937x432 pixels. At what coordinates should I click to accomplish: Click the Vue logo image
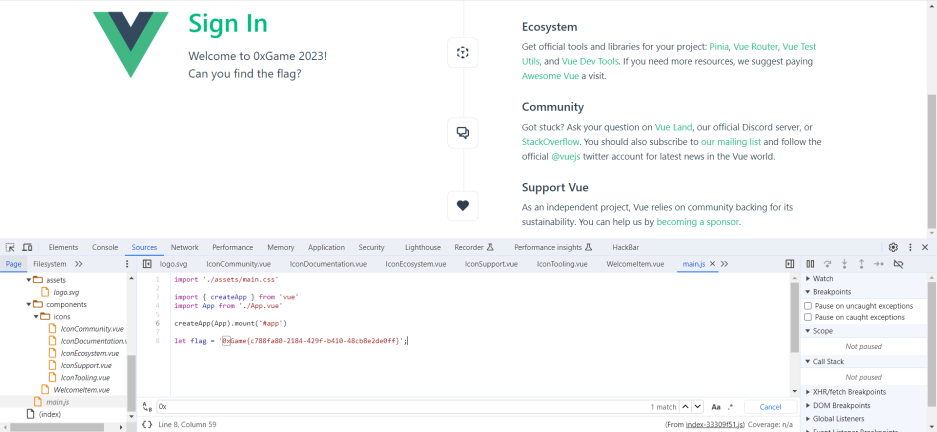131,44
